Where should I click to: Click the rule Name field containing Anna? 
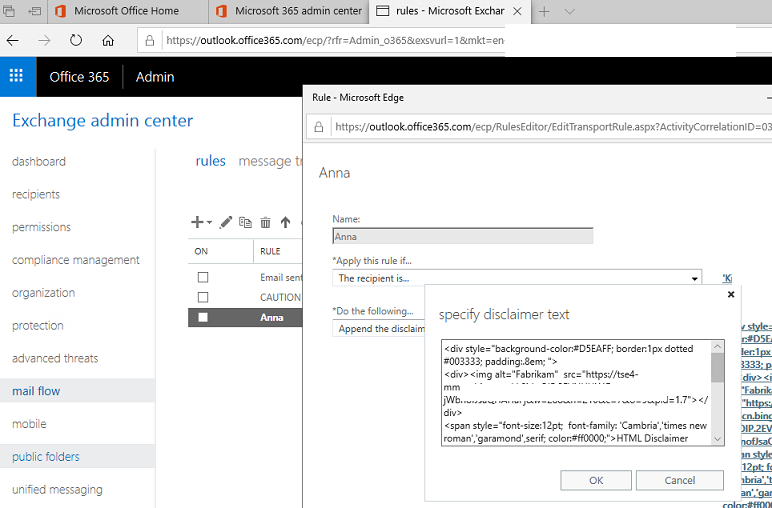pyautogui.click(x=463, y=236)
